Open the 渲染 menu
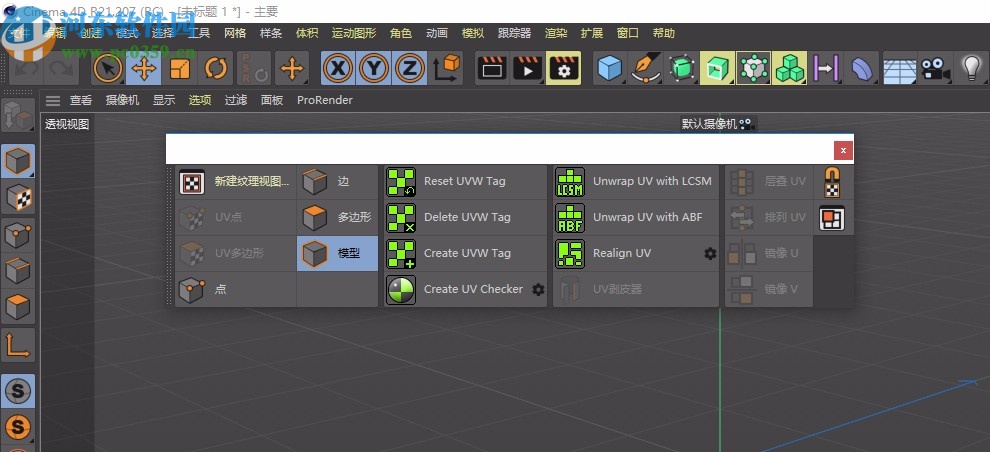The height and width of the screenshot is (452, 990). click(556, 33)
